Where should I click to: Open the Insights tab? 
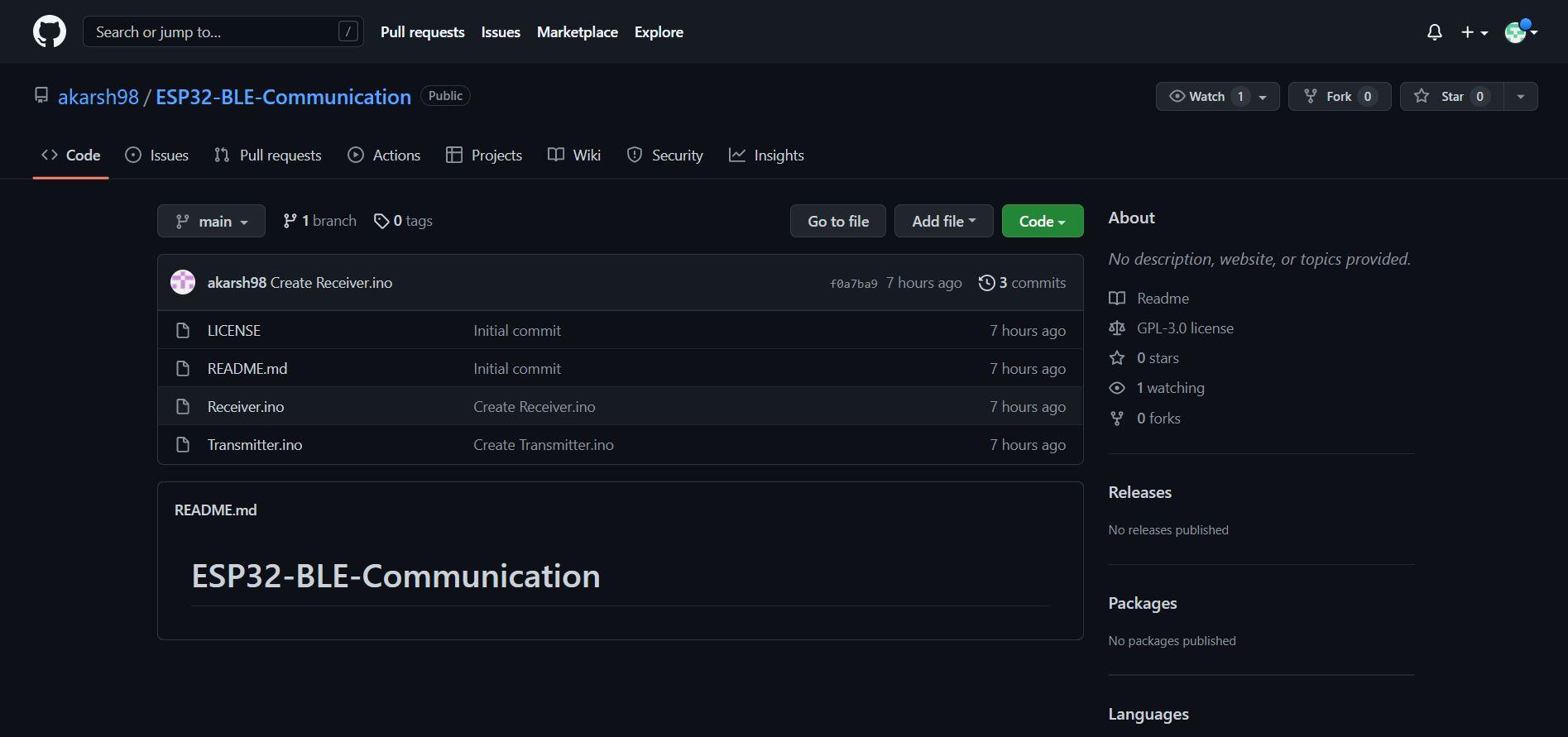(766, 156)
